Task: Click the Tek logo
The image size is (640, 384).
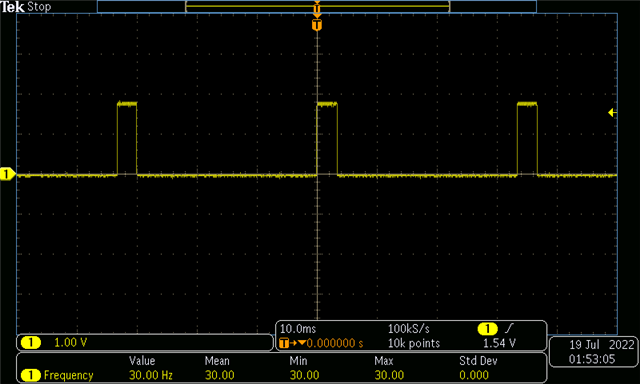Action: 12,7
